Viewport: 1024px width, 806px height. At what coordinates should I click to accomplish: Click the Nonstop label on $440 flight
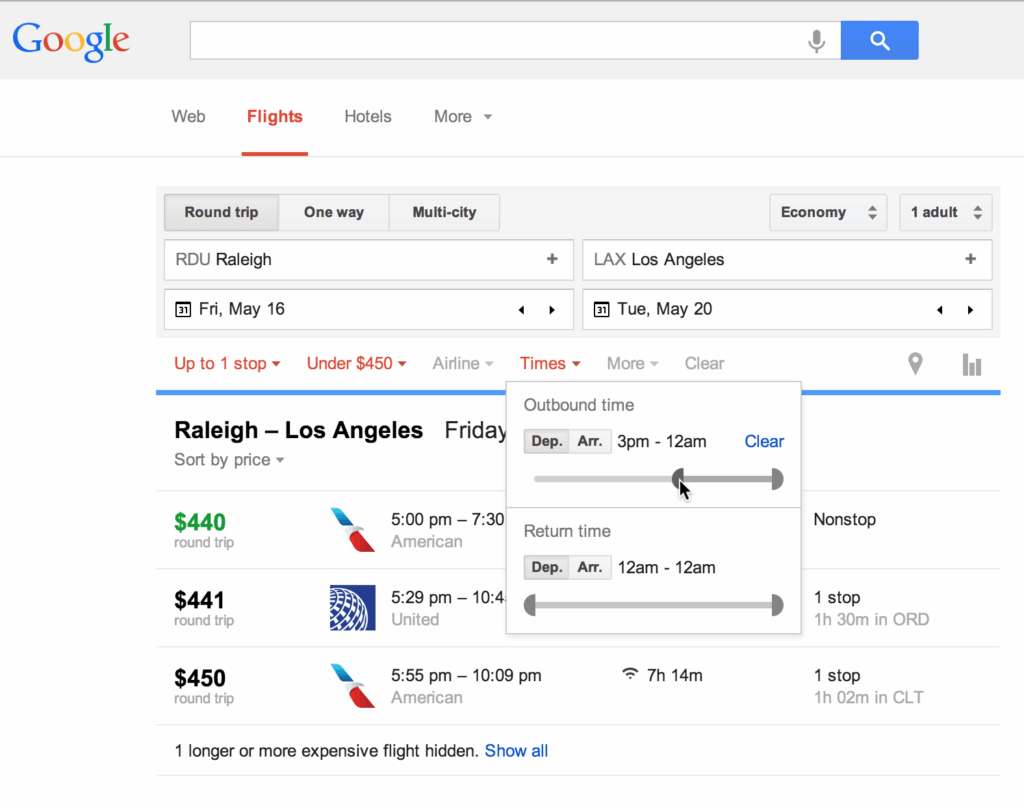pos(844,520)
